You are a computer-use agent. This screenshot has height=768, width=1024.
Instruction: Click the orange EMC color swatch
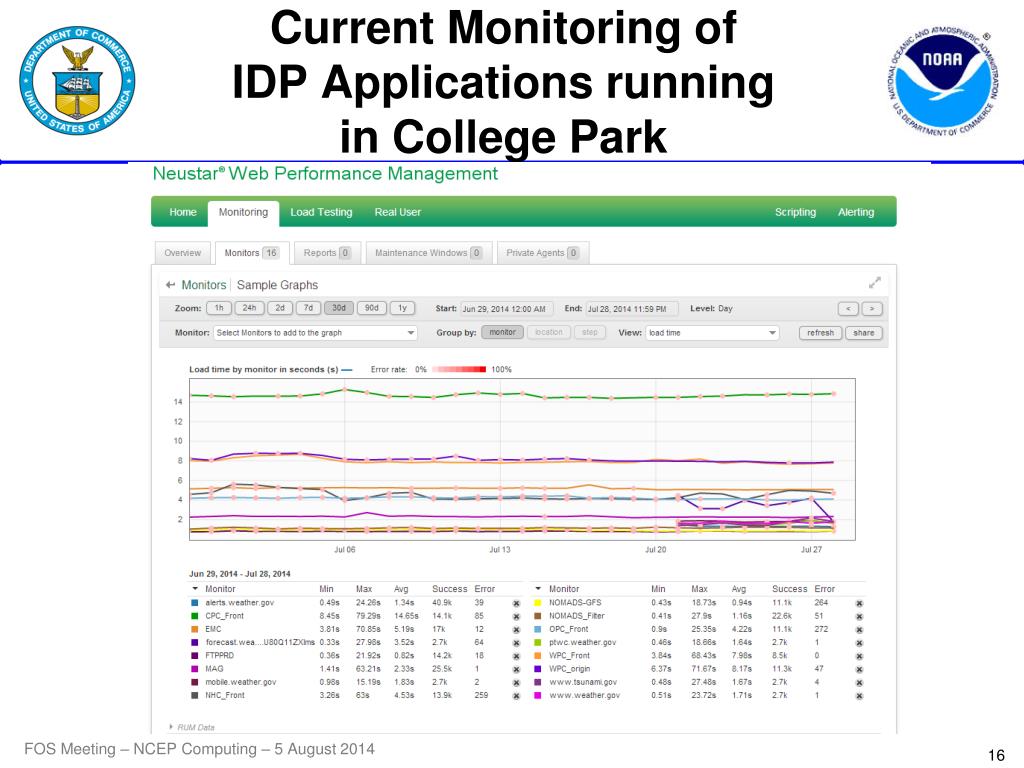click(x=194, y=629)
